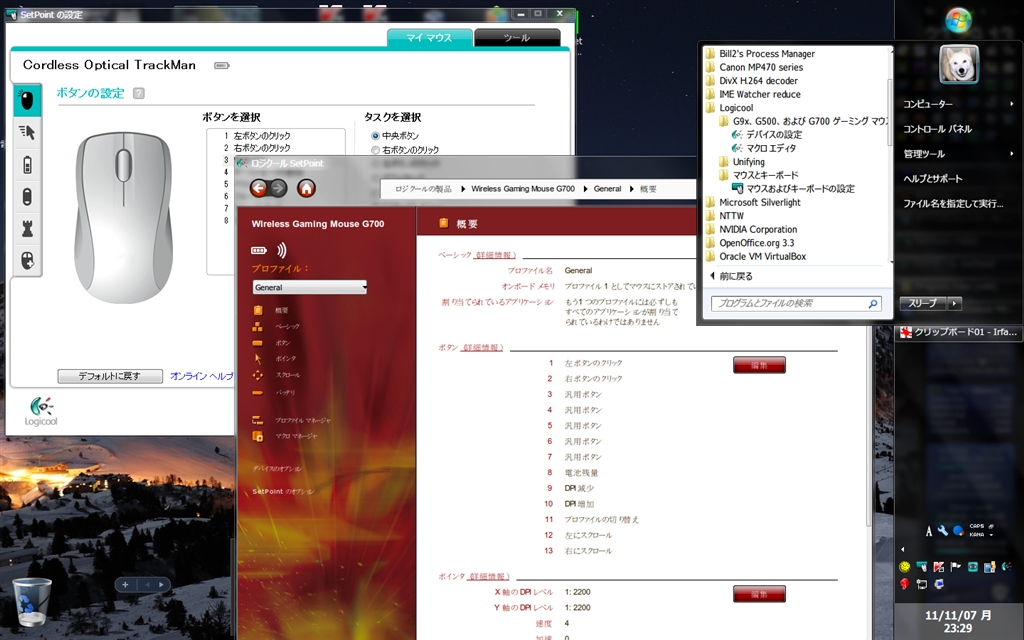Show hidden tray icons with the small arrow
This screenshot has width=1024, height=640.
click(903, 549)
